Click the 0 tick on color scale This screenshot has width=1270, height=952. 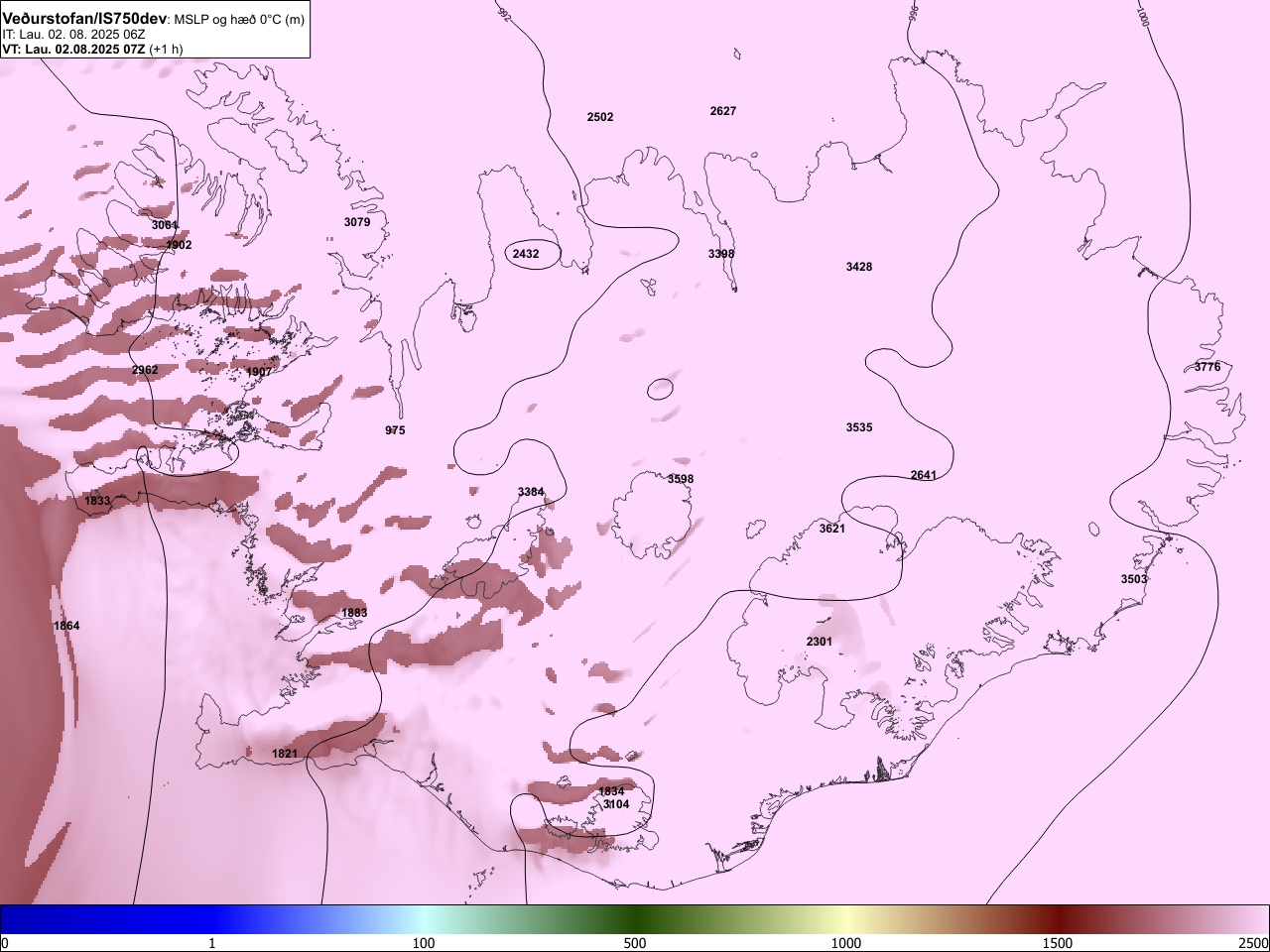[5, 942]
